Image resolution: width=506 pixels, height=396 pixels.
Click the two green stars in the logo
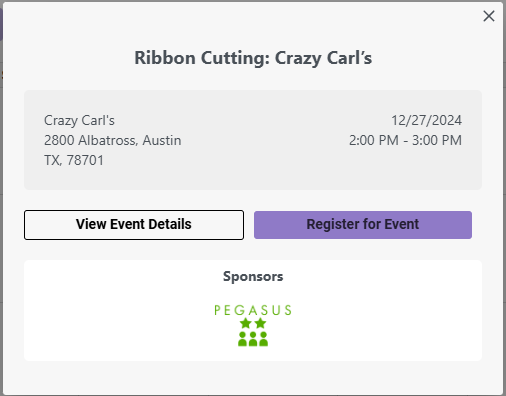click(253, 323)
